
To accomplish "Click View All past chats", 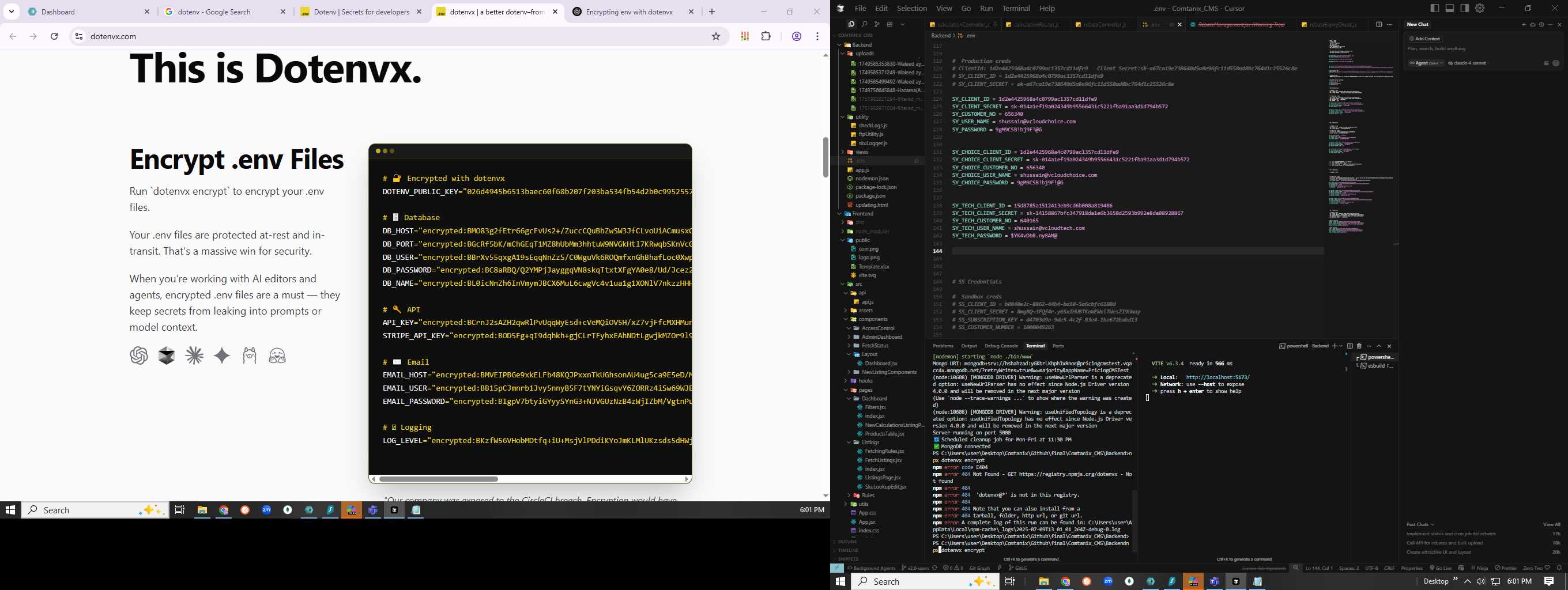I will [x=1551, y=524].
